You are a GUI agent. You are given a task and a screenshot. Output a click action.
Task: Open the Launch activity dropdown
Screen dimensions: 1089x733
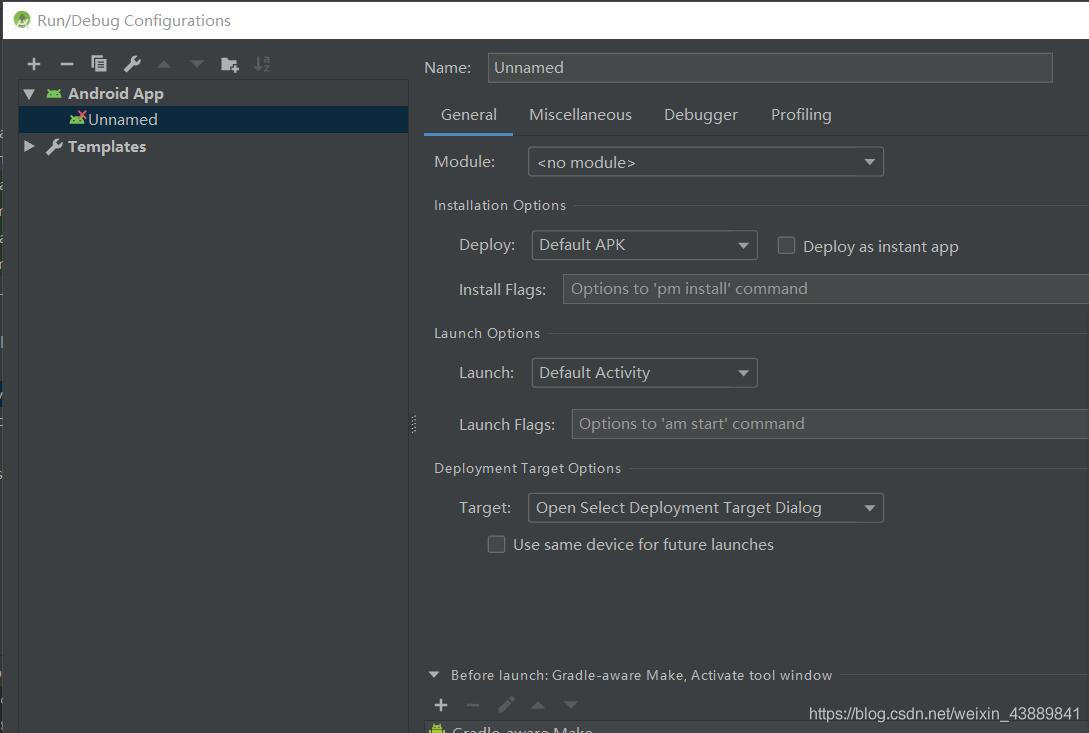[x=743, y=372]
